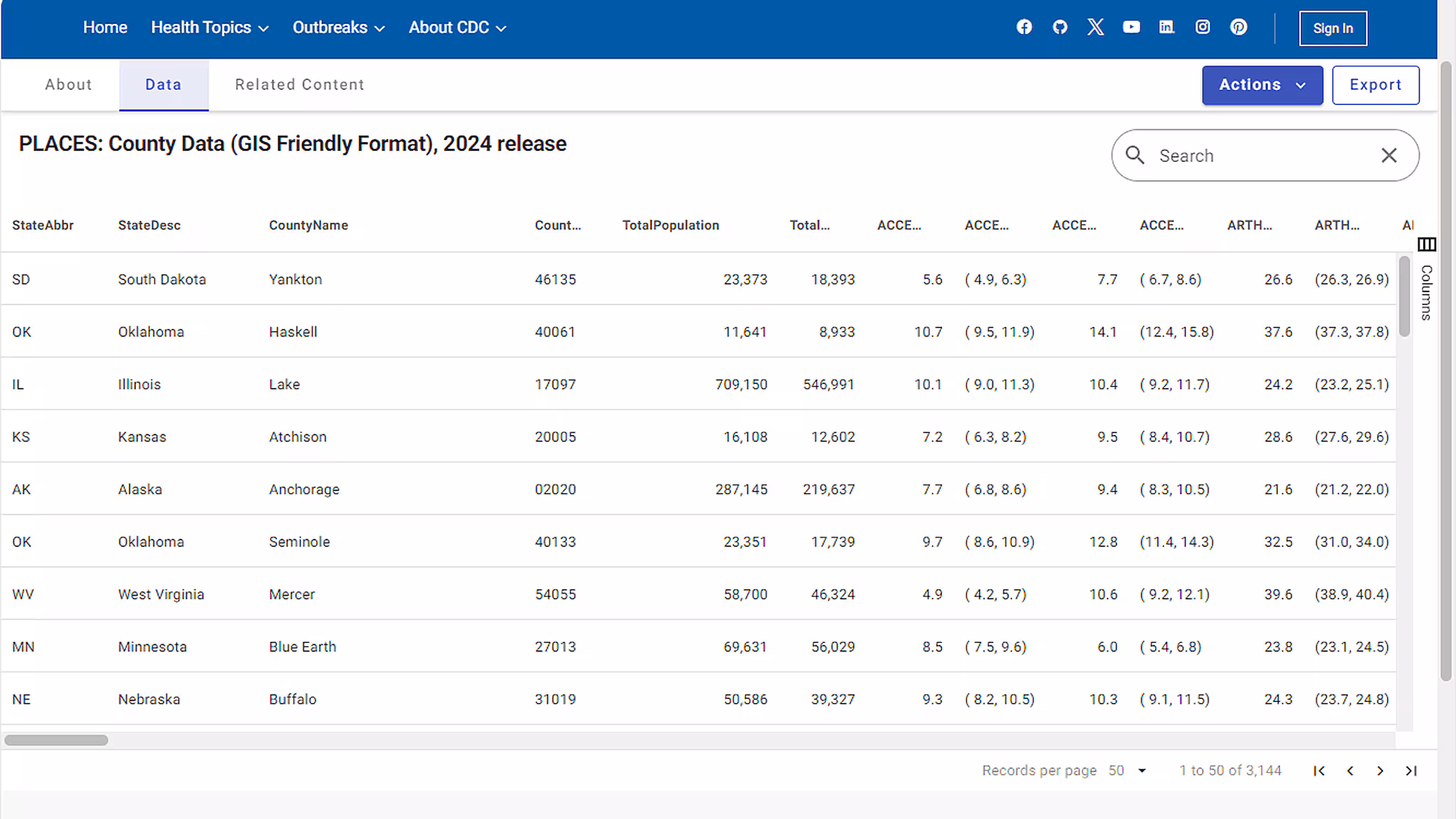The width and height of the screenshot is (1456, 819).
Task: Click the Export button
Action: [1376, 85]
